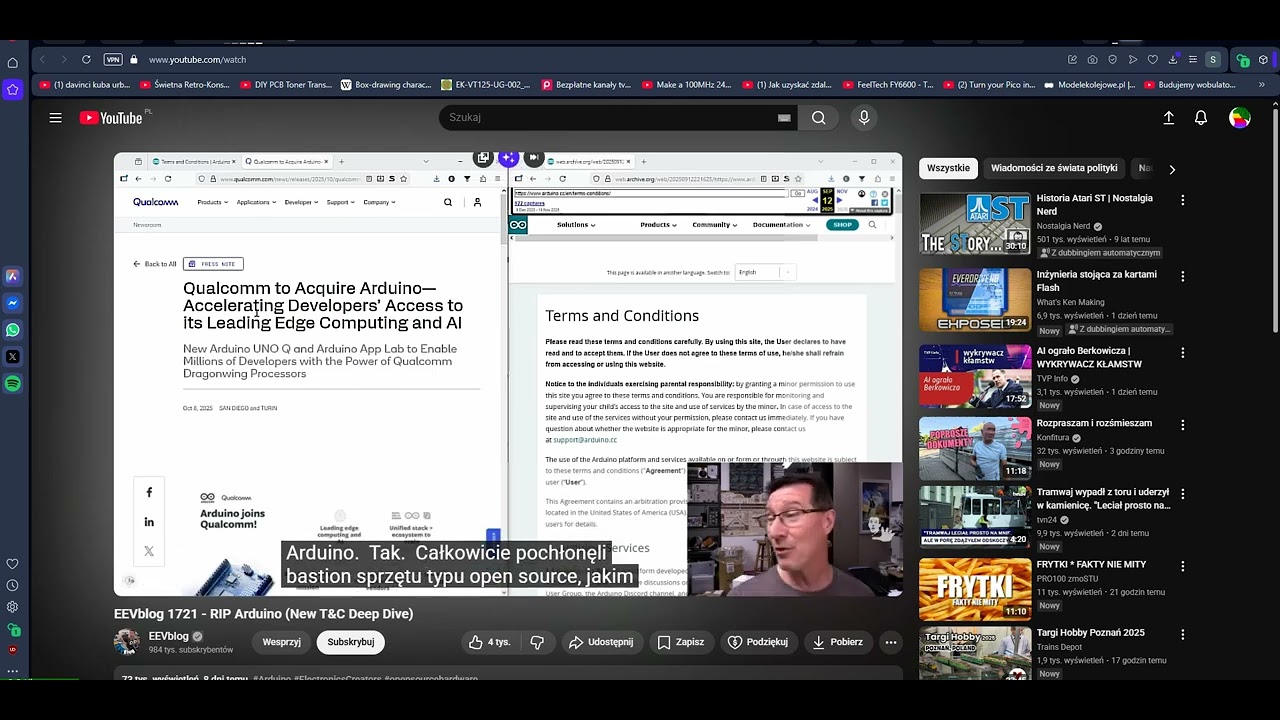Select the Wiadomości ze świata polityki chip
Screen dimensions: 1280x720
tap(1054, 168)
